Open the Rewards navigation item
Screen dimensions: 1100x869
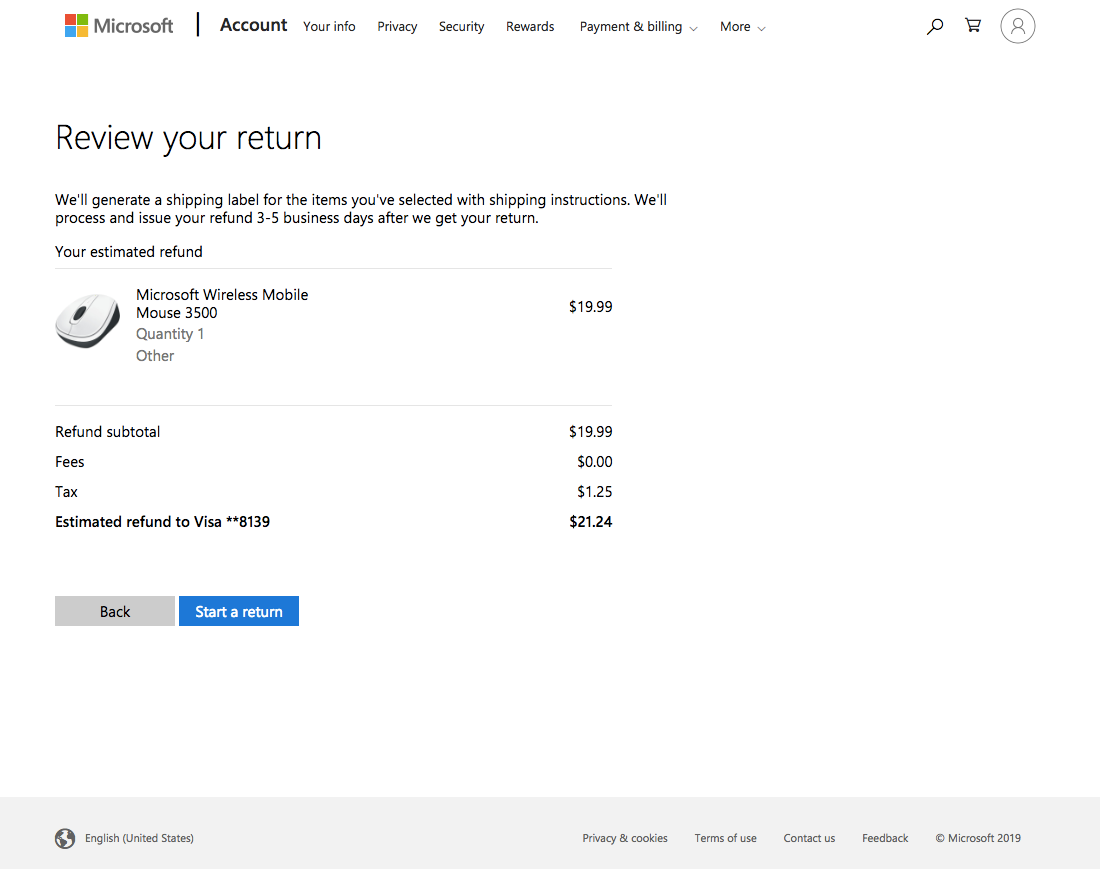[x=530, y=27]
